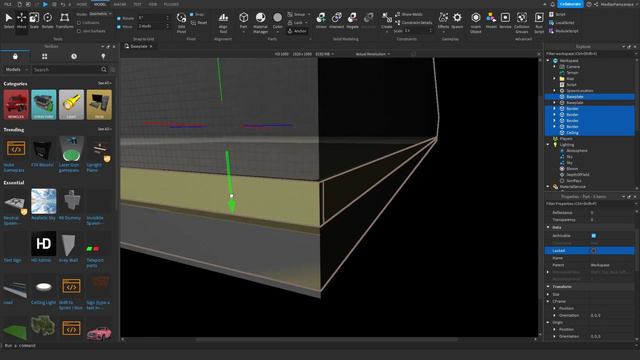Toggle the Move snap checkbox
The height and width of the screenshot is (360, 640).
[119, 27]
